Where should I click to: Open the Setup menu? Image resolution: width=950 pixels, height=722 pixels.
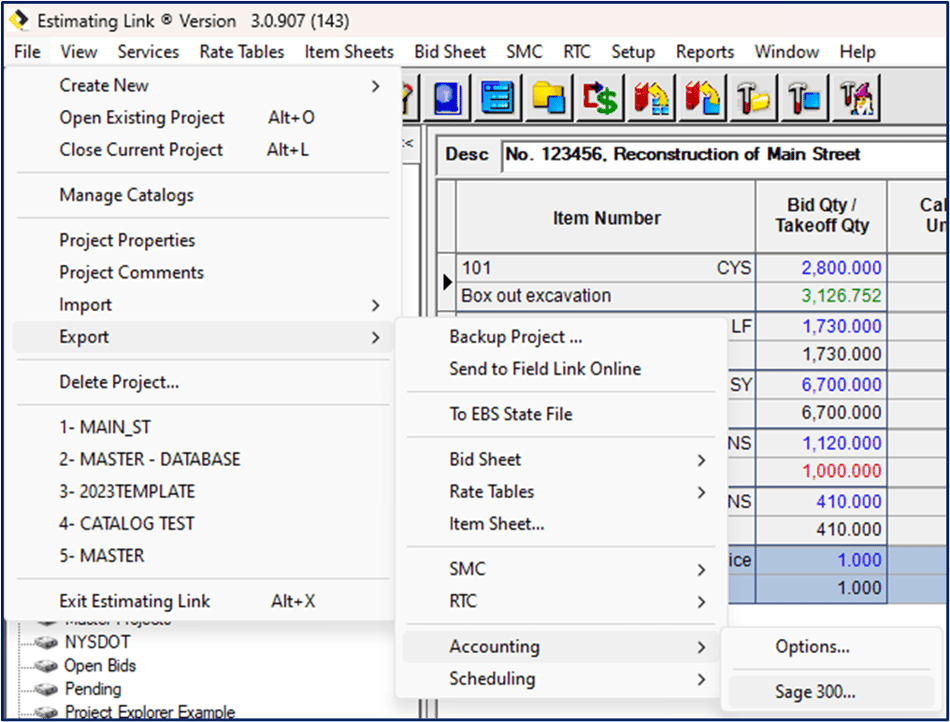(x=633, y=51)
